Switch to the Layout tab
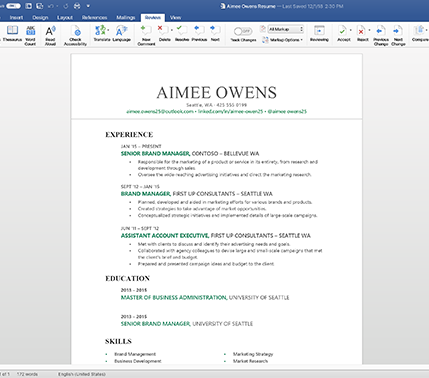The height and width of the screenshot is (378, 429). point(65,17)
